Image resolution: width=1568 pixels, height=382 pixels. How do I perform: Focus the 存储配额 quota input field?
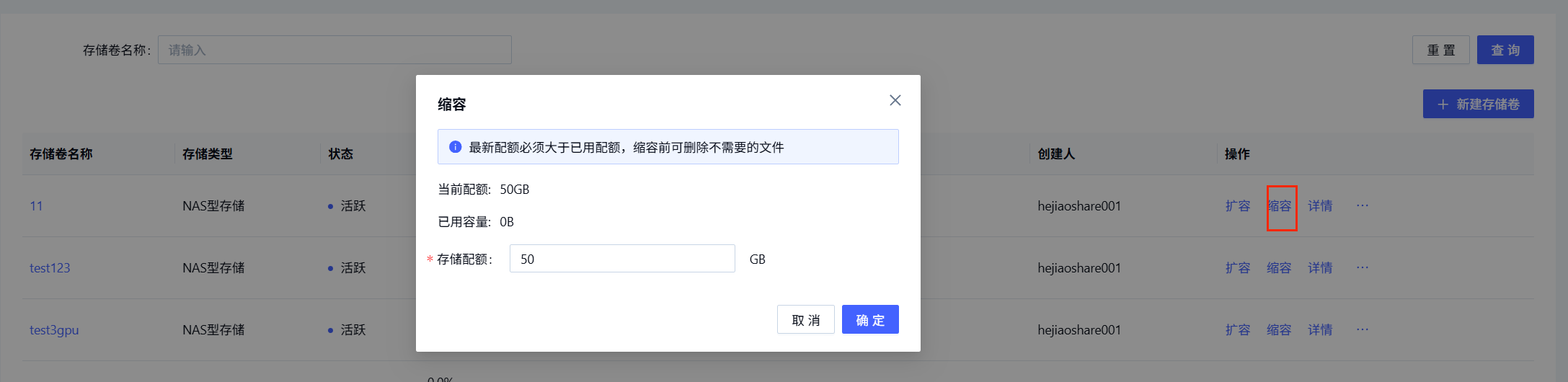coord(621,259)
